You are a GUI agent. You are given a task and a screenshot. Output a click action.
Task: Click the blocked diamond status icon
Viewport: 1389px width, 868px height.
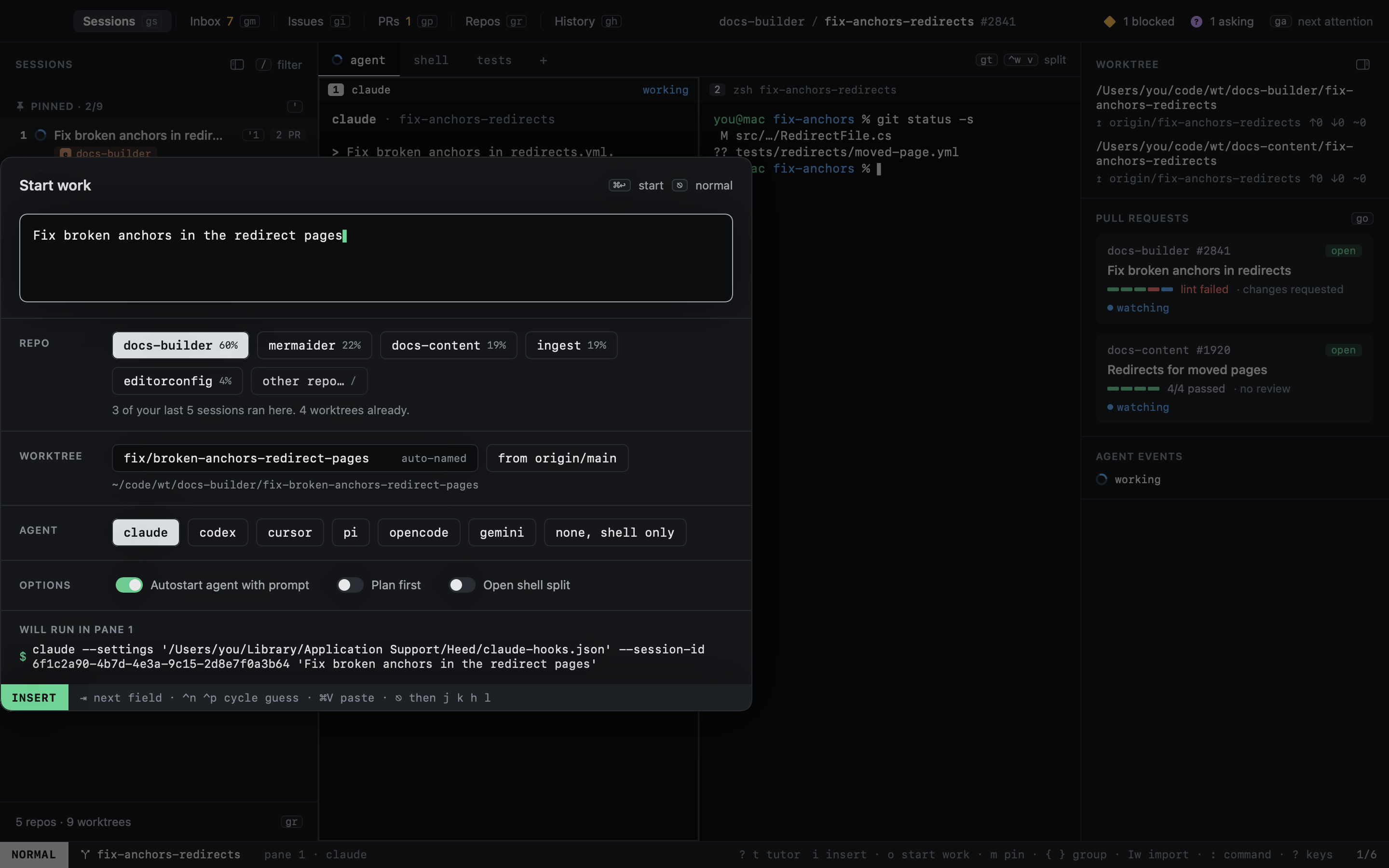click(x=1109, y=21)
